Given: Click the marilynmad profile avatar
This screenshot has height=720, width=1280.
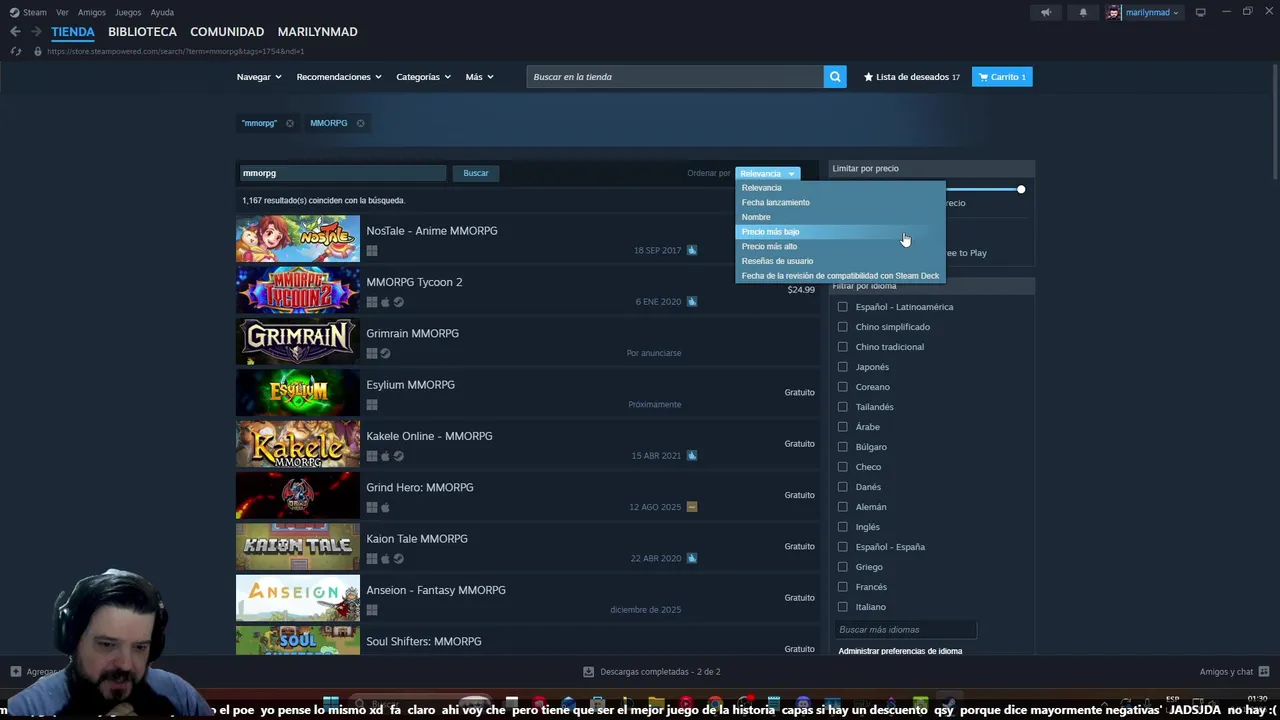Looking at the screenshot, I should tap(1114, 12).
